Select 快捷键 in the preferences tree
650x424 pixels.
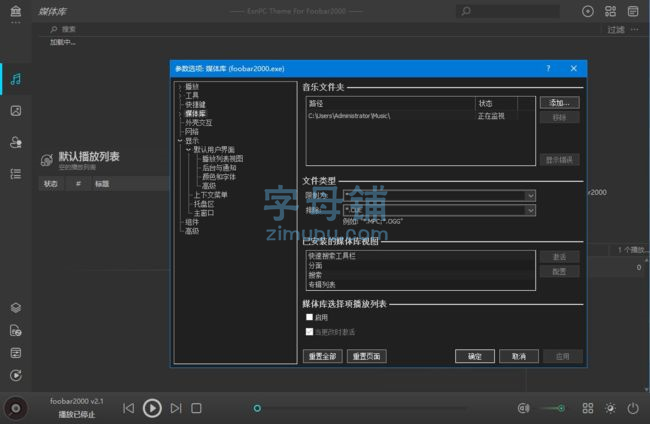pyautogui.click(x=195, y=105)
